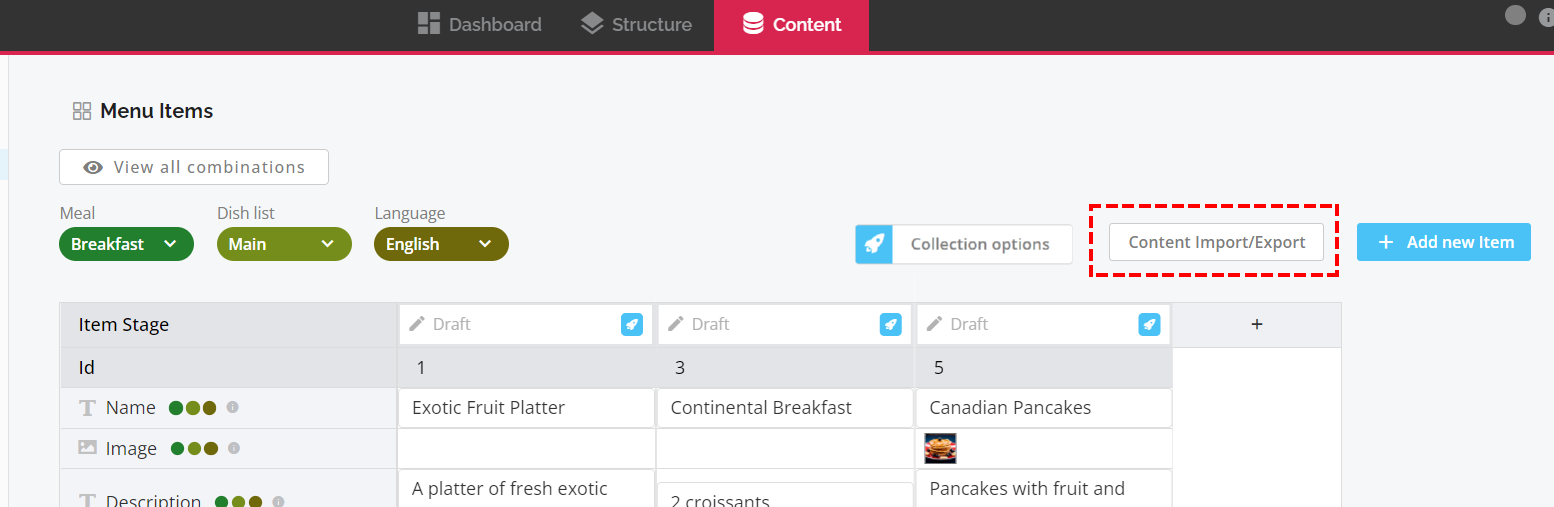Open the Dish list dropdown showing Main
1554x507 pixels.
point(284,244)
